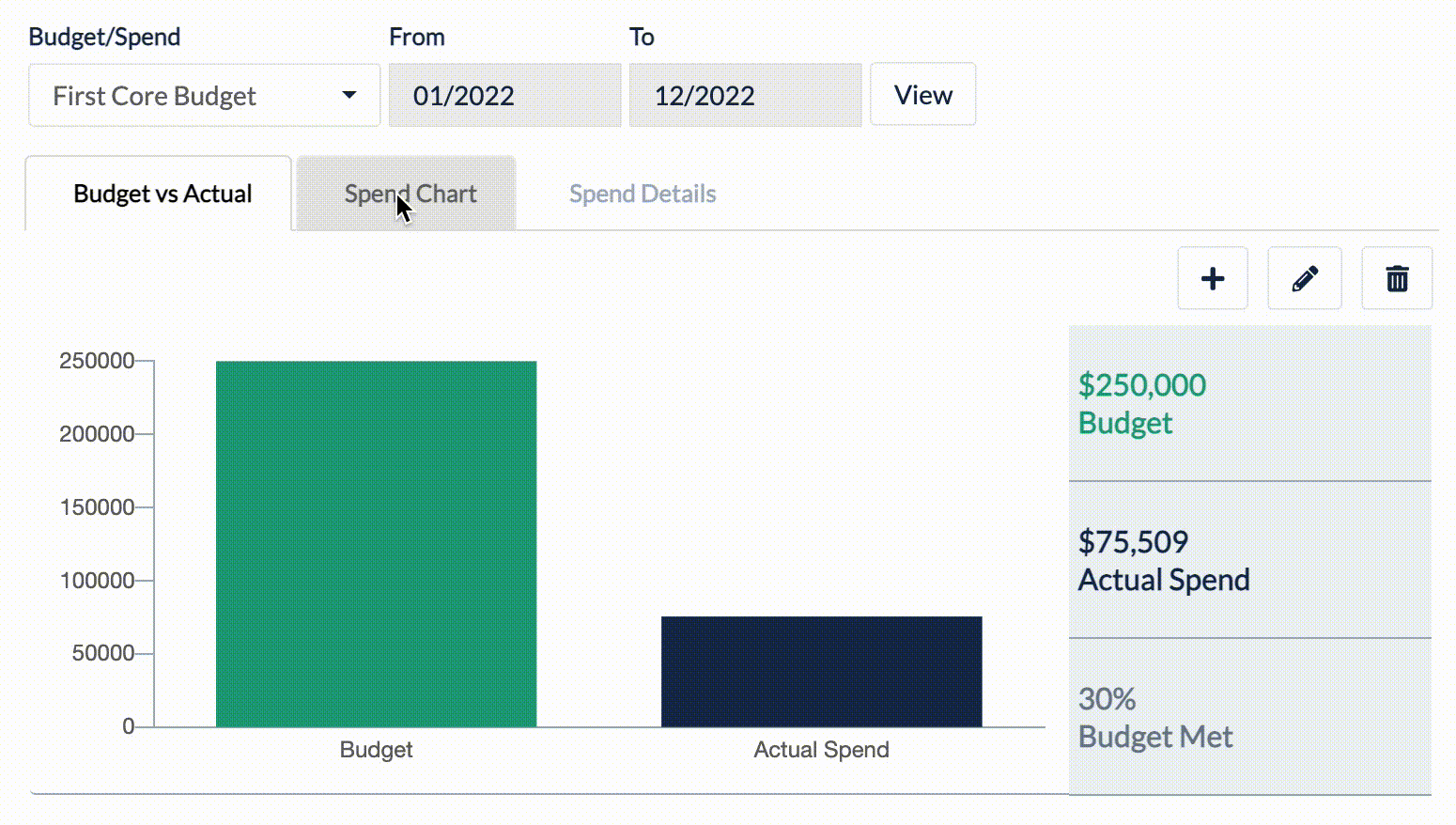
Task: Select the Budget vs Actual tab
Action: point(163,194)
